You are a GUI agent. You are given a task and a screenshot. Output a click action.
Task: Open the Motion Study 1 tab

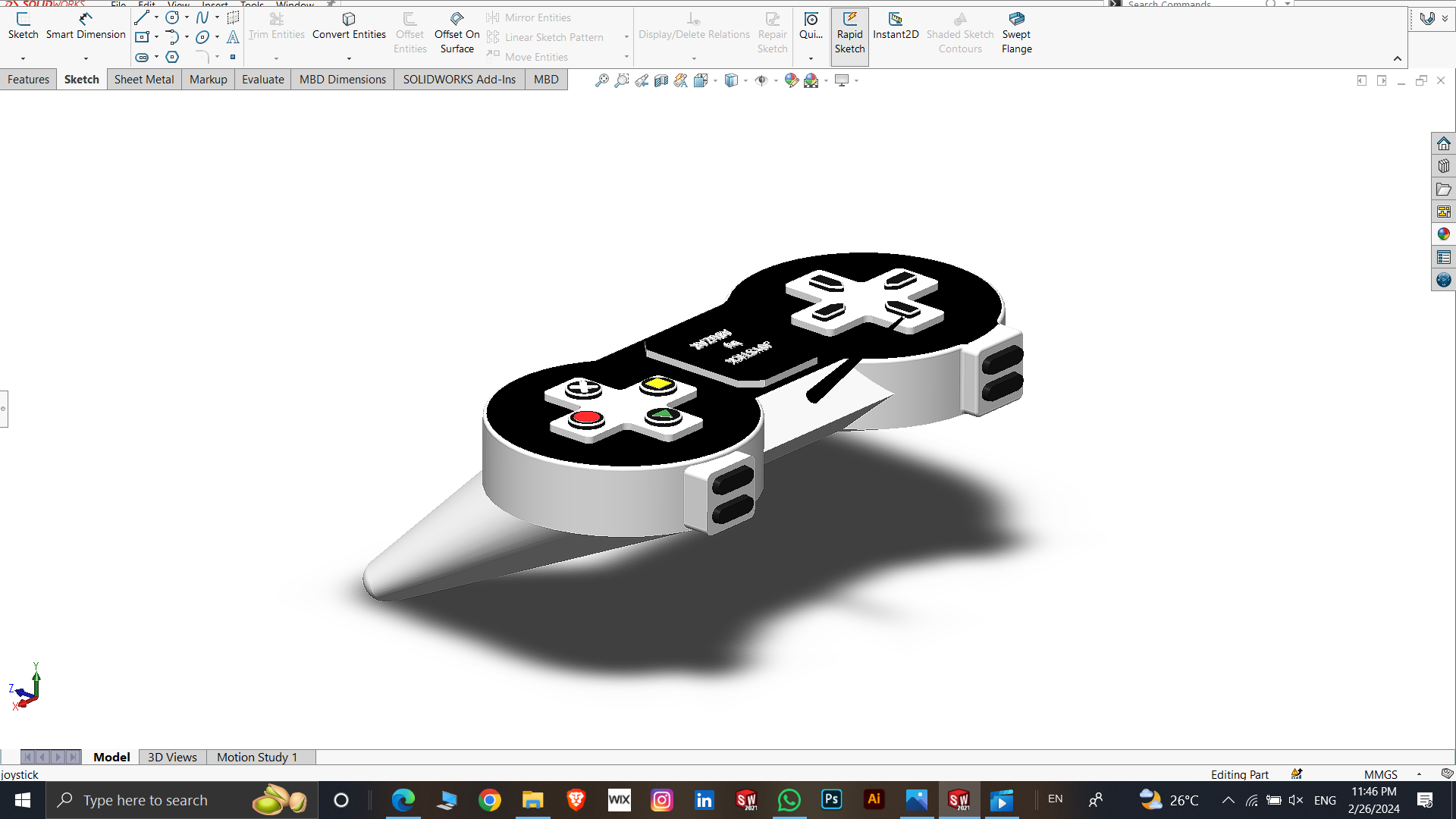click(257, 757)
